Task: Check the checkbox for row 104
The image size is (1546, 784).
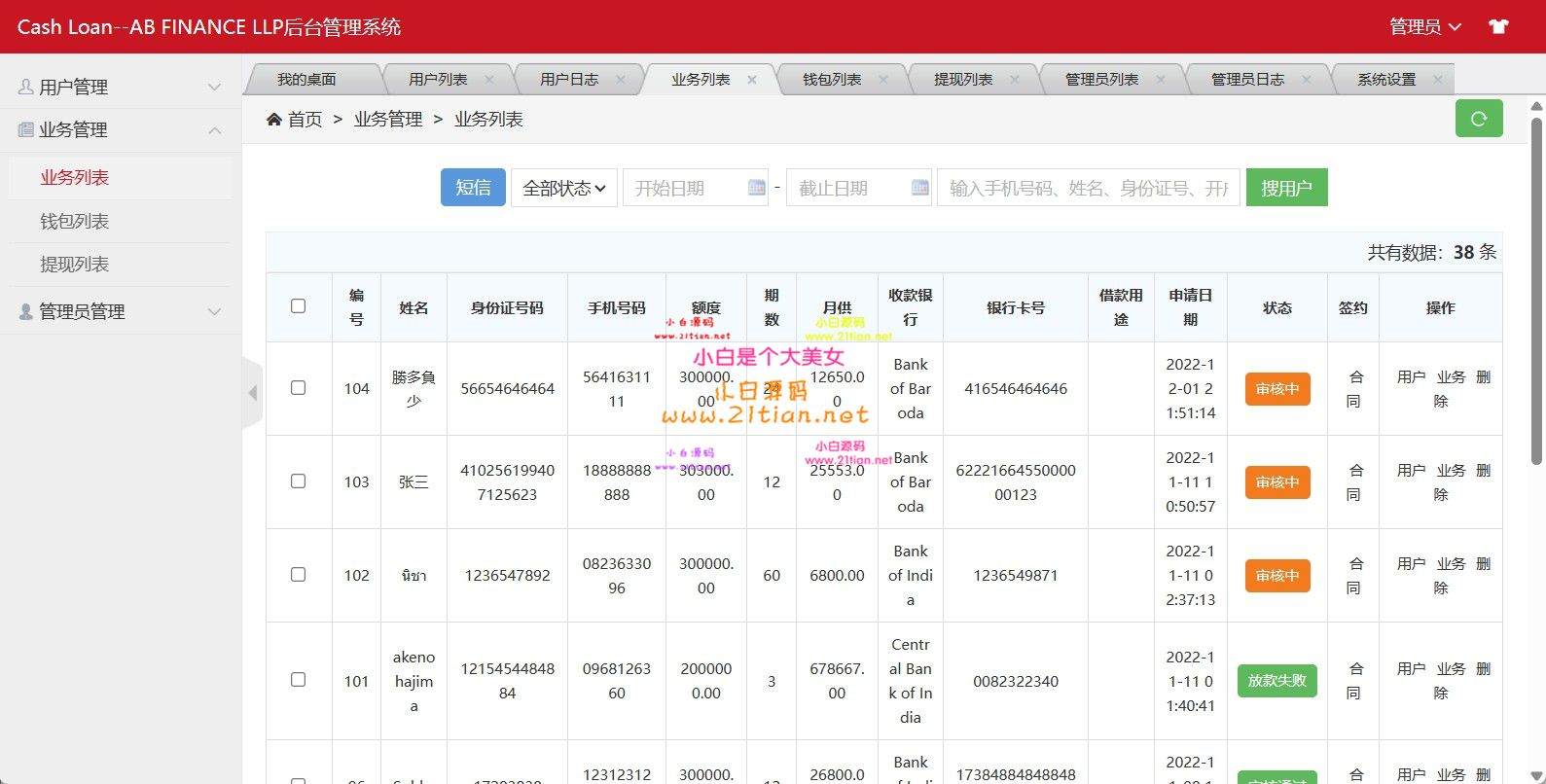Action: [x=298, y=387]
